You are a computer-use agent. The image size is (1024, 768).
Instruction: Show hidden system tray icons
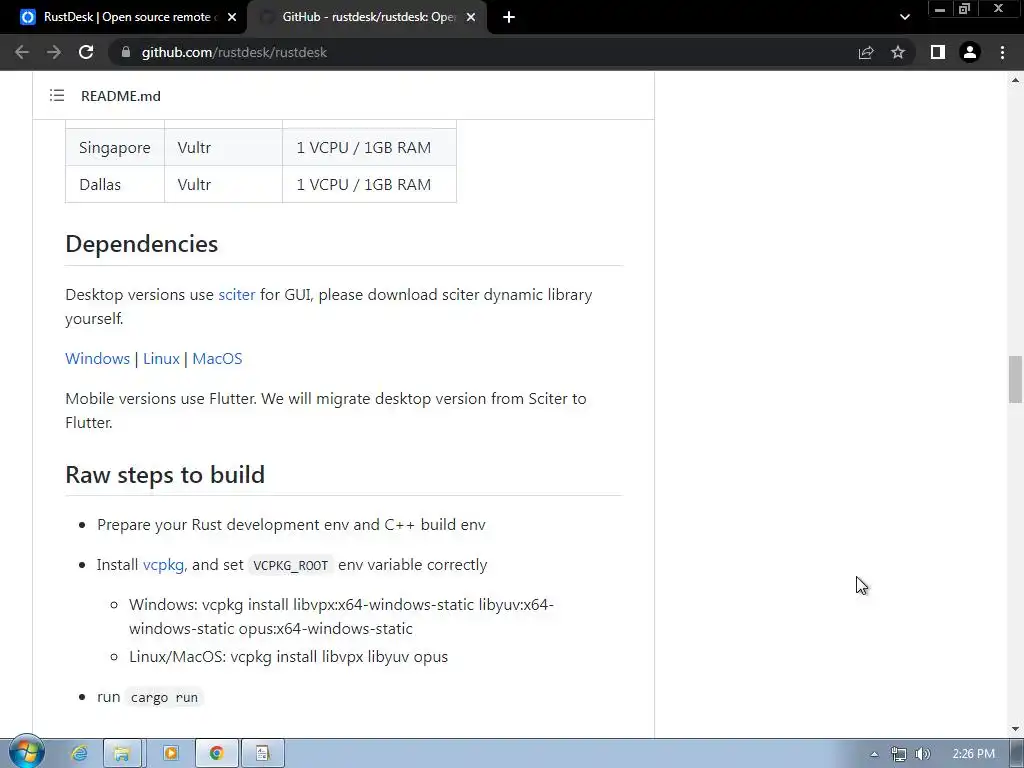coord(874,754)
